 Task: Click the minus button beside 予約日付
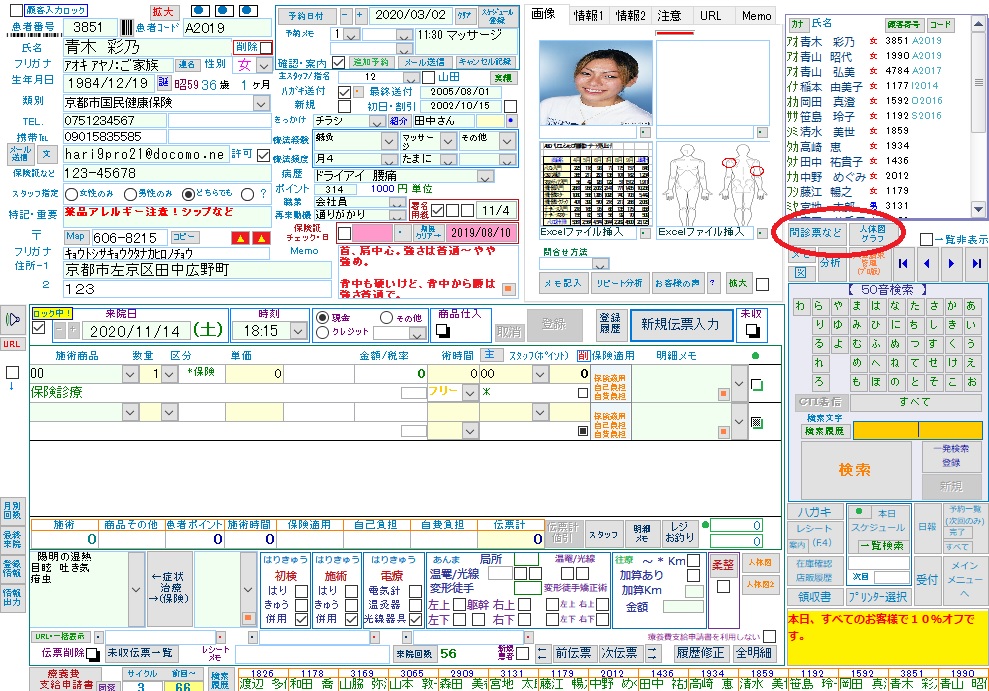[346, 15]
